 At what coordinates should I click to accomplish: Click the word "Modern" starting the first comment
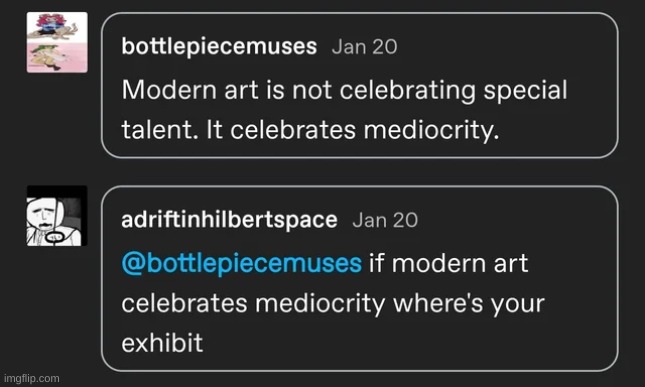coord(169,89)
